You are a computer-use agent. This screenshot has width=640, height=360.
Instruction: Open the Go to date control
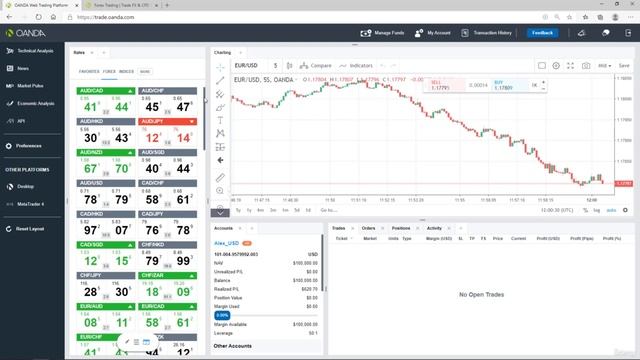pos(329,210)
